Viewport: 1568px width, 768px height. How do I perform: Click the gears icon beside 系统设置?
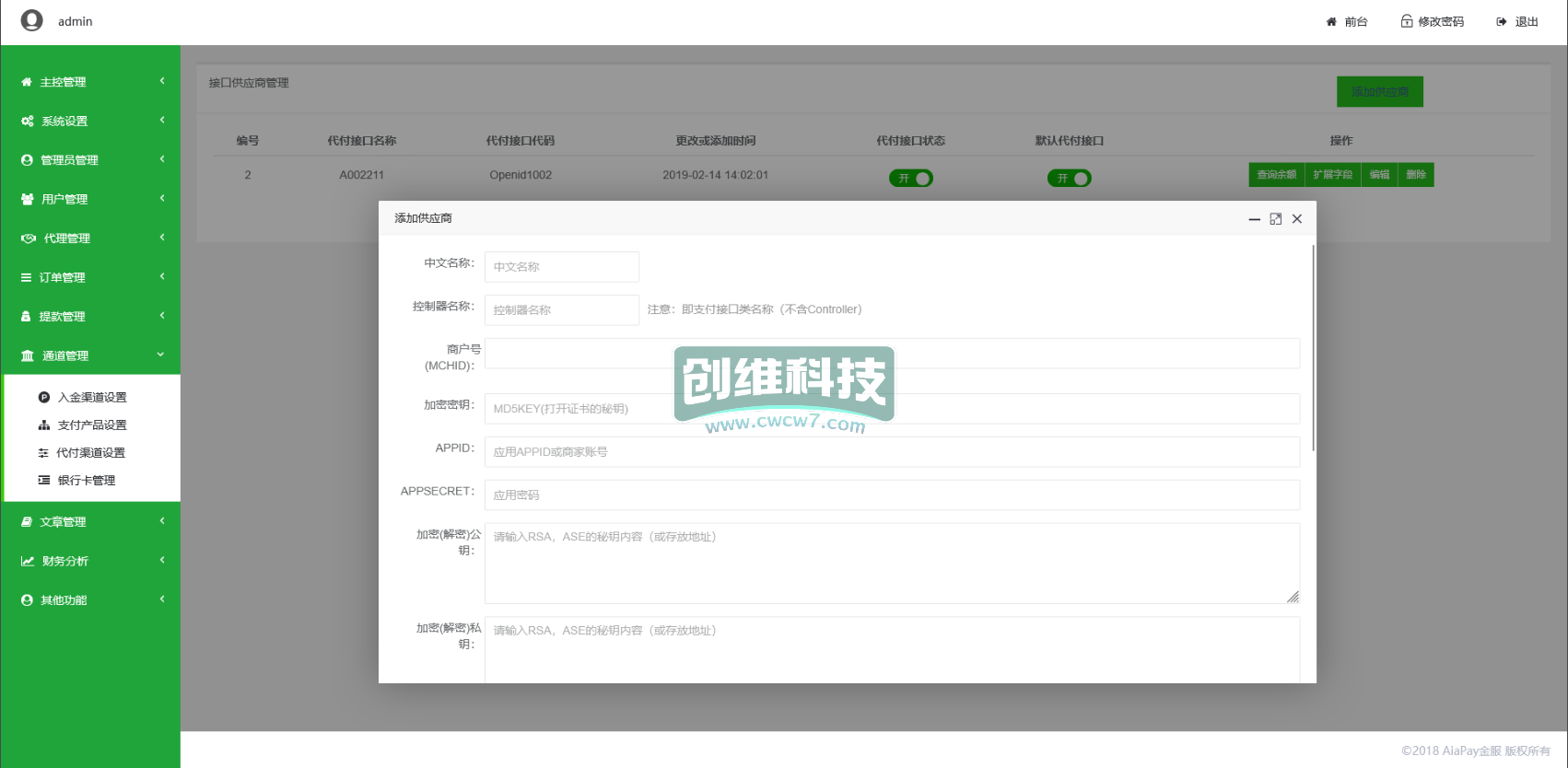(x=28, y=121)
